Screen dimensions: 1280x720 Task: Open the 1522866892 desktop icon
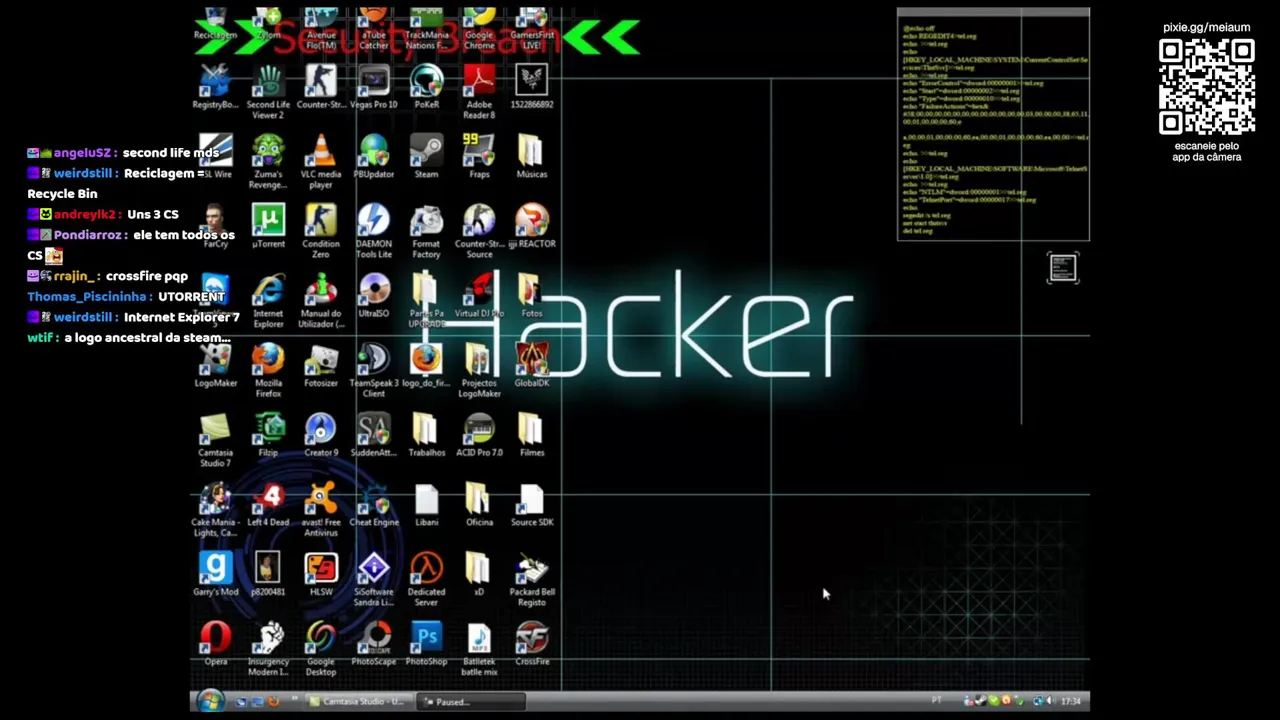(x=532, y=87)
